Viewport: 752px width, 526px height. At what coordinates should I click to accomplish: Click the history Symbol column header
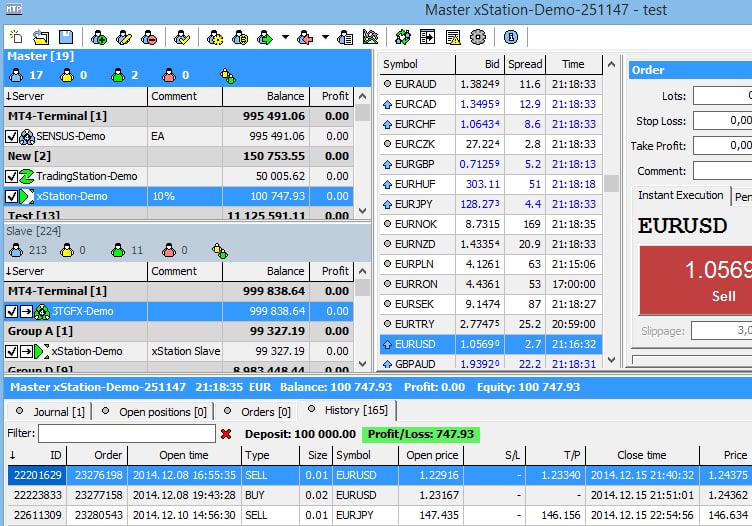click(365, 455)
